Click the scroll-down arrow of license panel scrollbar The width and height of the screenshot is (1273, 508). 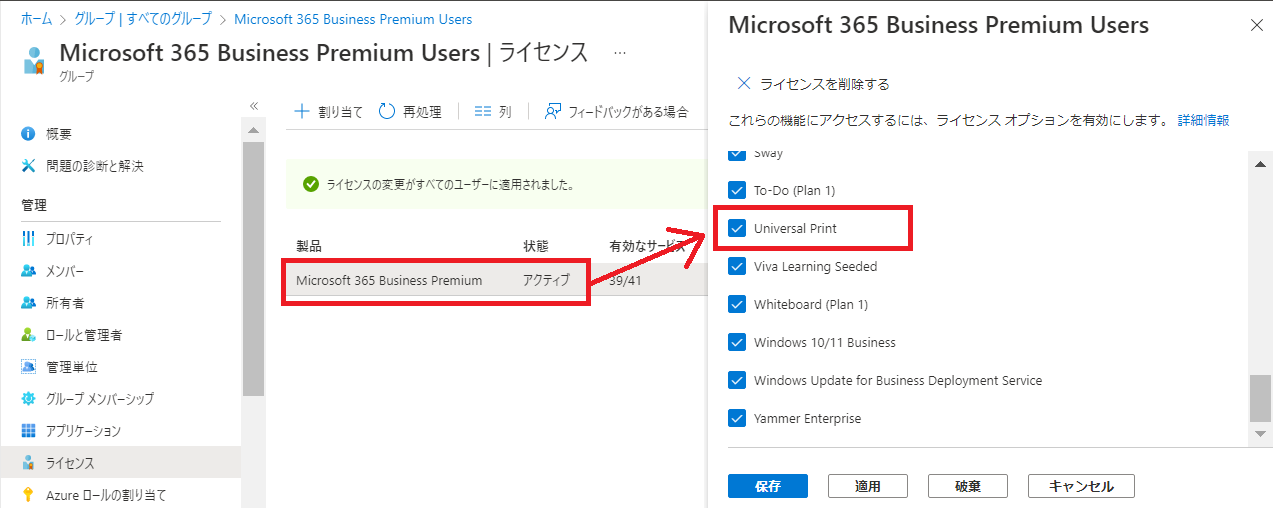(x=1260, y=433)
